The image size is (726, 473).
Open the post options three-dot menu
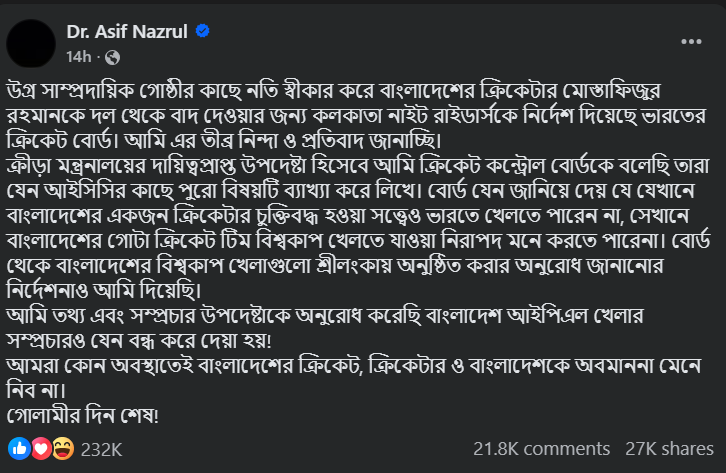pos(689,40)
